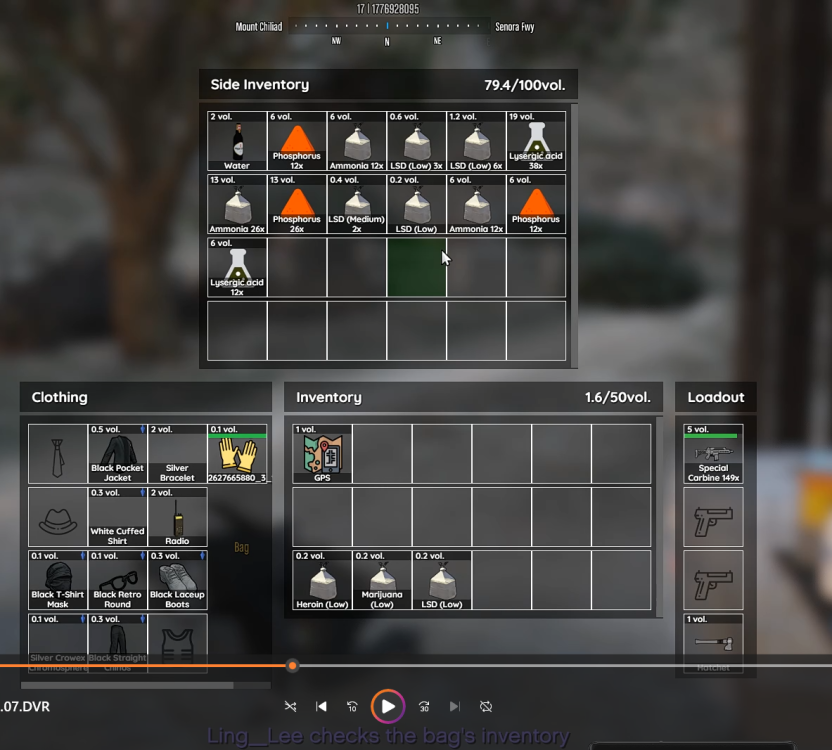Viewport: 832px width, 750px height.
Task: Toggle repeat in the video player
Action: [486, 706]
